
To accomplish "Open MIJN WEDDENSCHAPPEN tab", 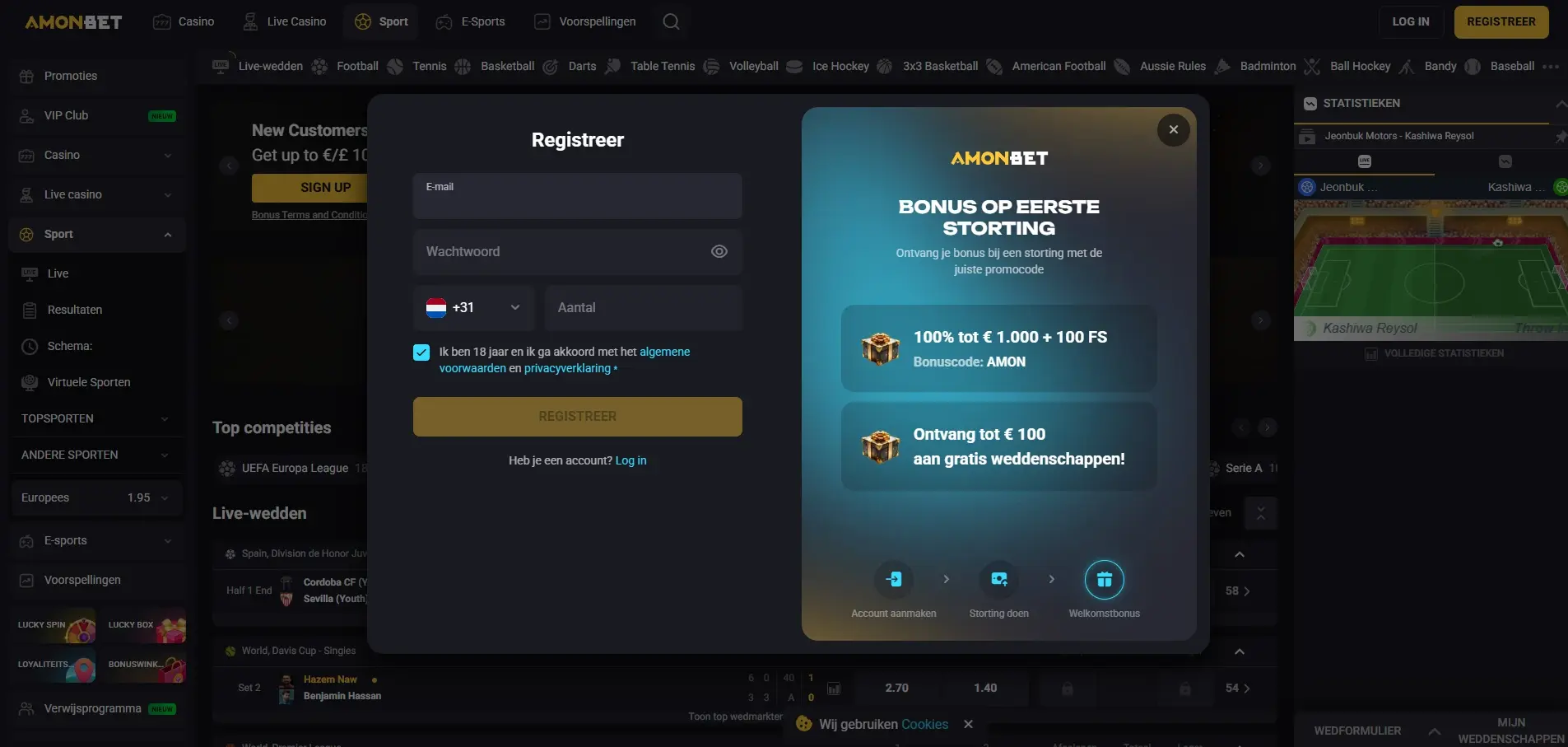I will 1511,731.
